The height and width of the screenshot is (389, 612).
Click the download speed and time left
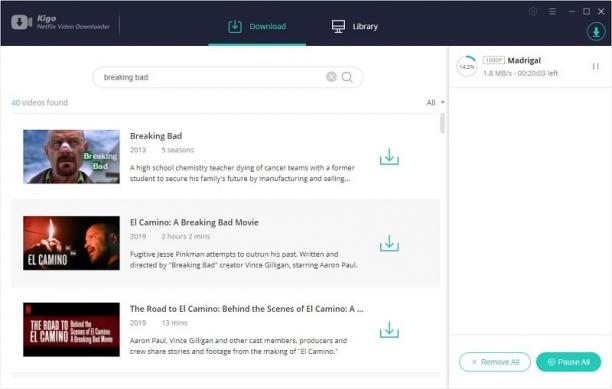520,73
